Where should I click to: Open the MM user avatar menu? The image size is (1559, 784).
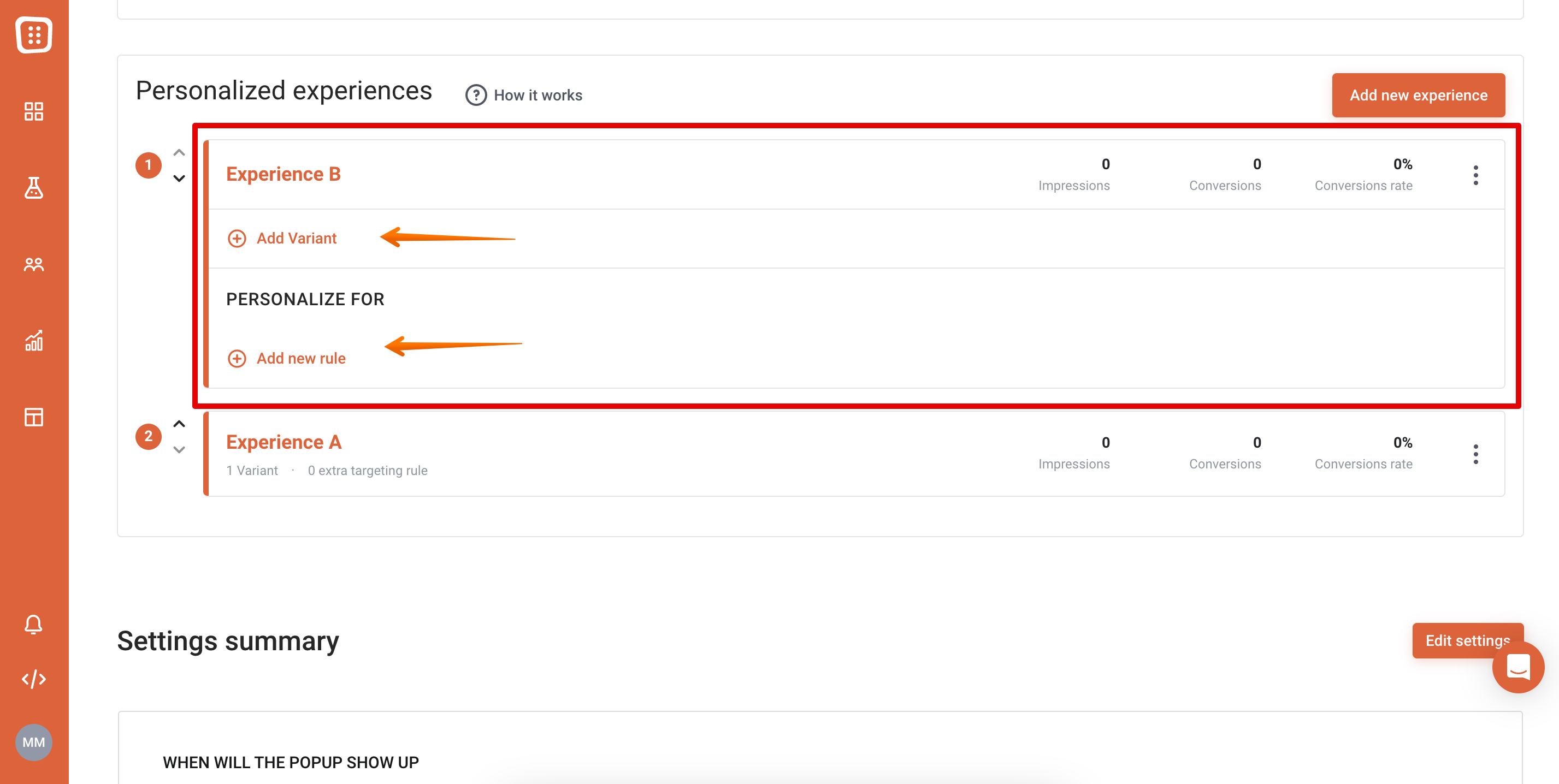[34, 741]
